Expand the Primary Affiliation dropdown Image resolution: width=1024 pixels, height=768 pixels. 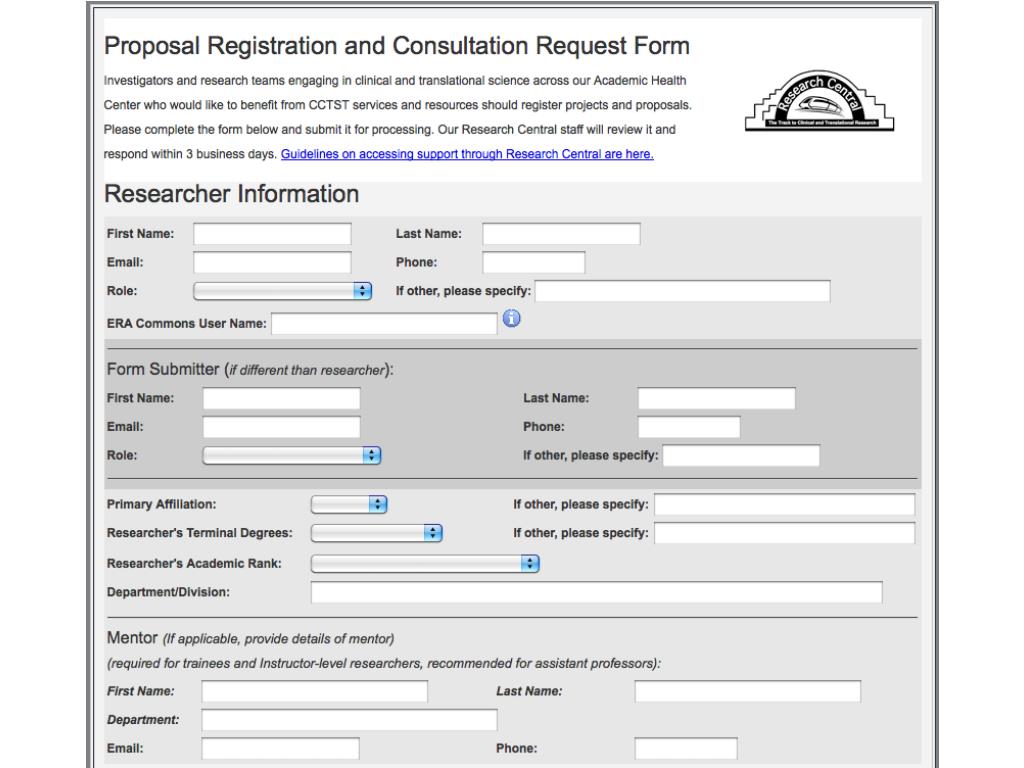349,504
